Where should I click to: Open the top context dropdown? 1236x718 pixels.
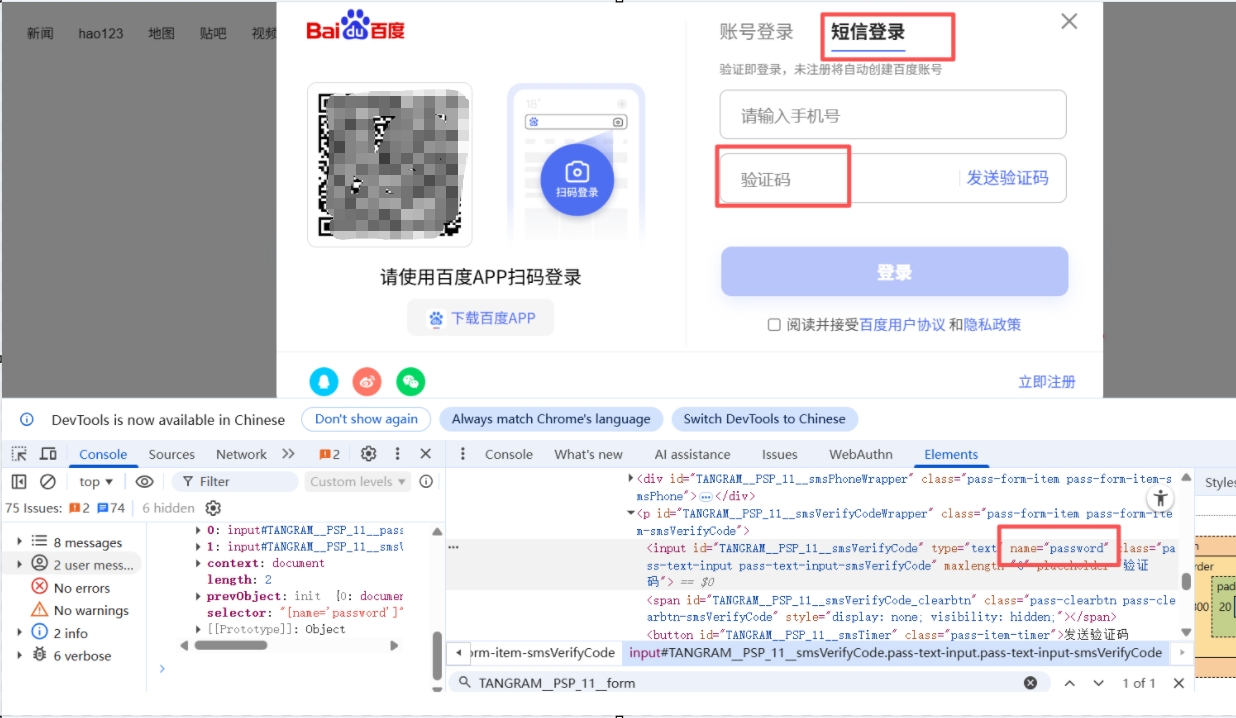tap(96, 481)
